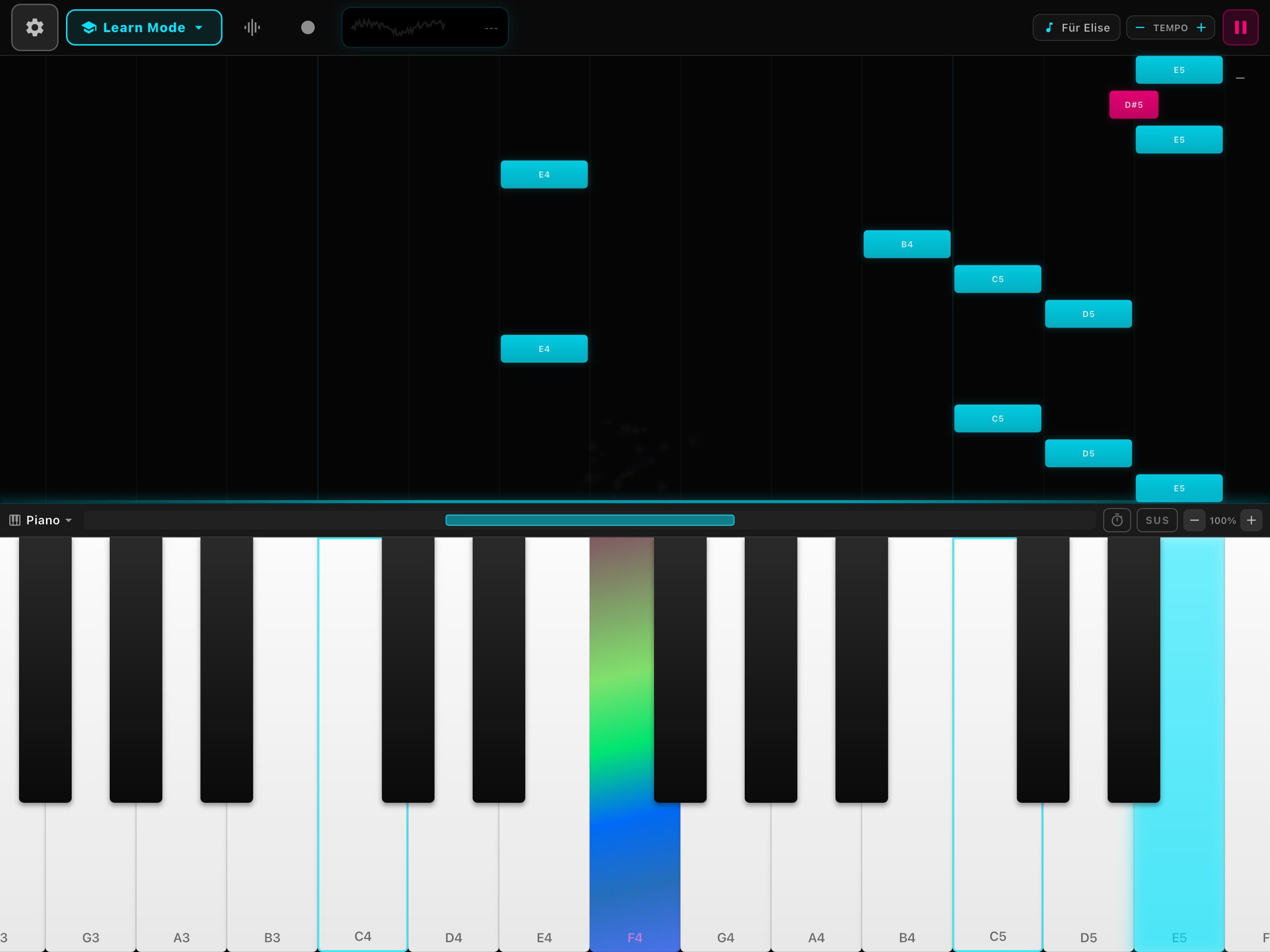Click the small dash marker beside top E5 note
The height and width of the screenshot is (952, 1270).
[x=1240, y=78]
